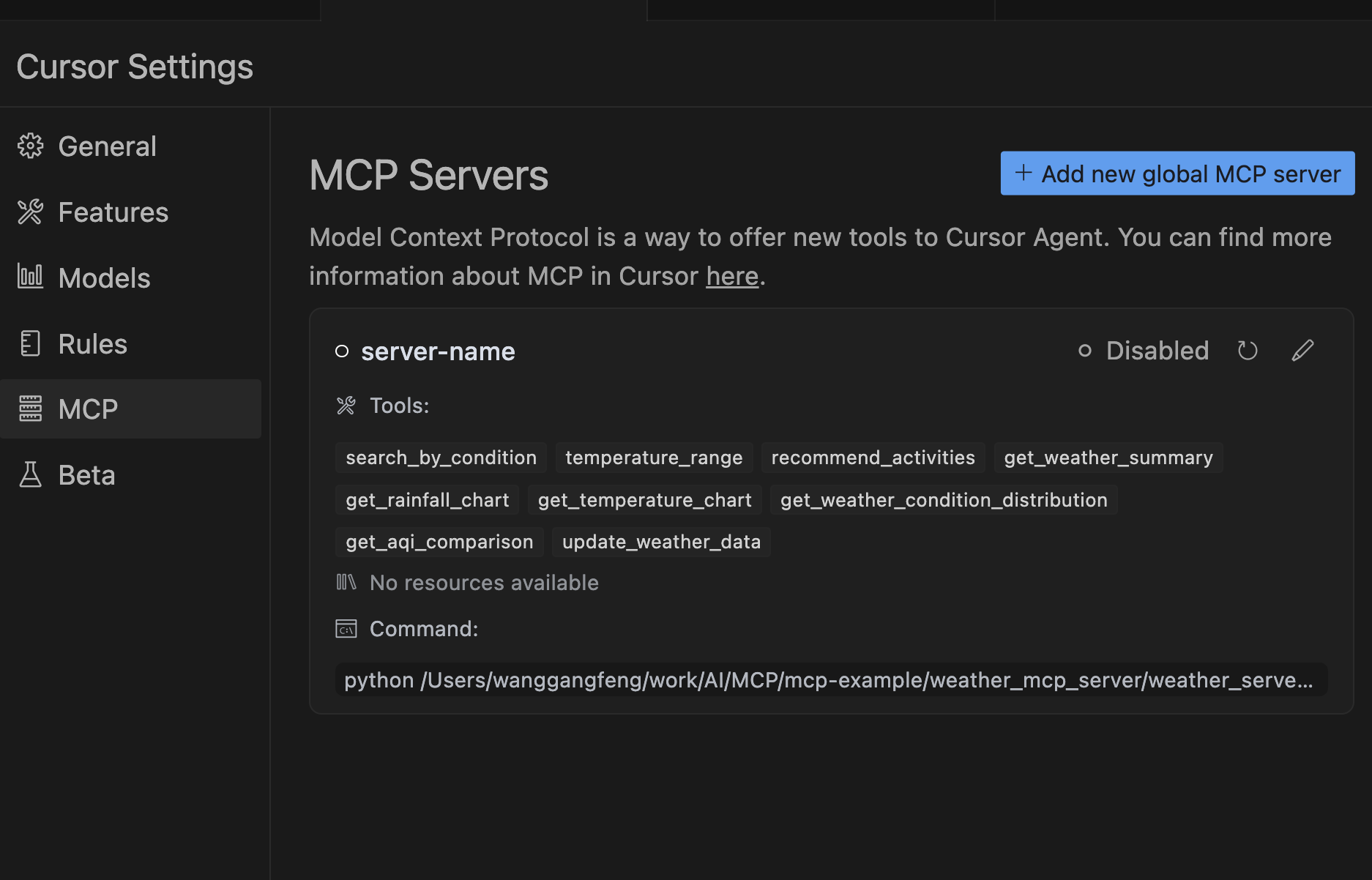Click the update_weather_data tool tag
Image resolution: width=1372 pixels, height=880 pixels.
(661, 542)
